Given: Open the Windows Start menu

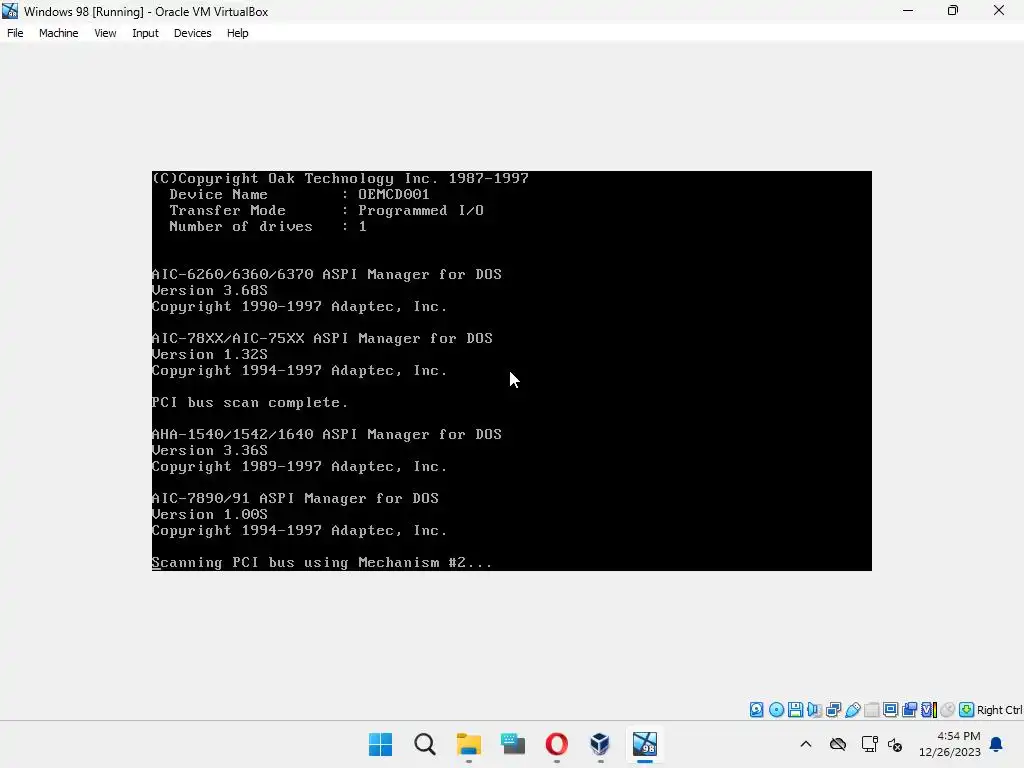Looking at the screenshot, I should tap(380, 744).
